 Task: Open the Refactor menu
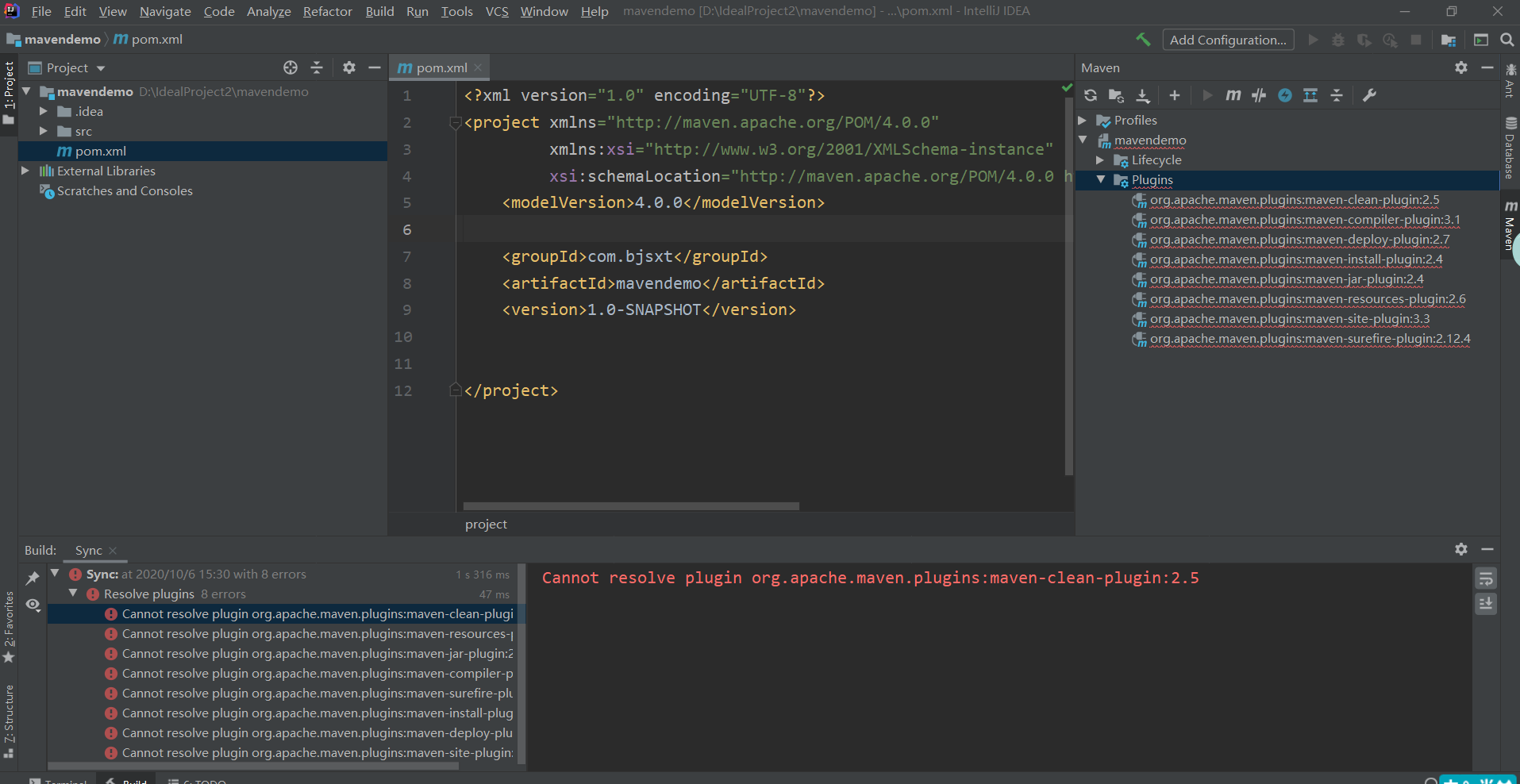[328, 11]
